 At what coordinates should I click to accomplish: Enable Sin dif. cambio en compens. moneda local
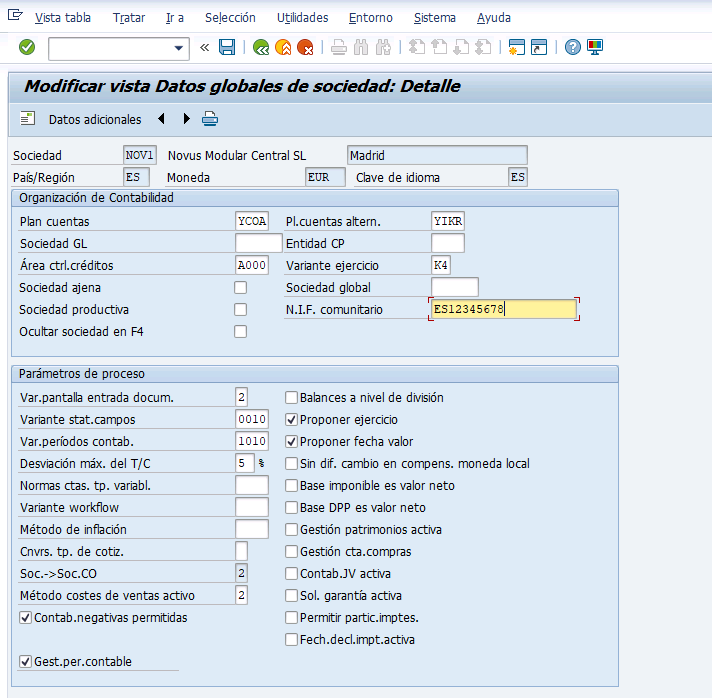click(x=291, y=463)
